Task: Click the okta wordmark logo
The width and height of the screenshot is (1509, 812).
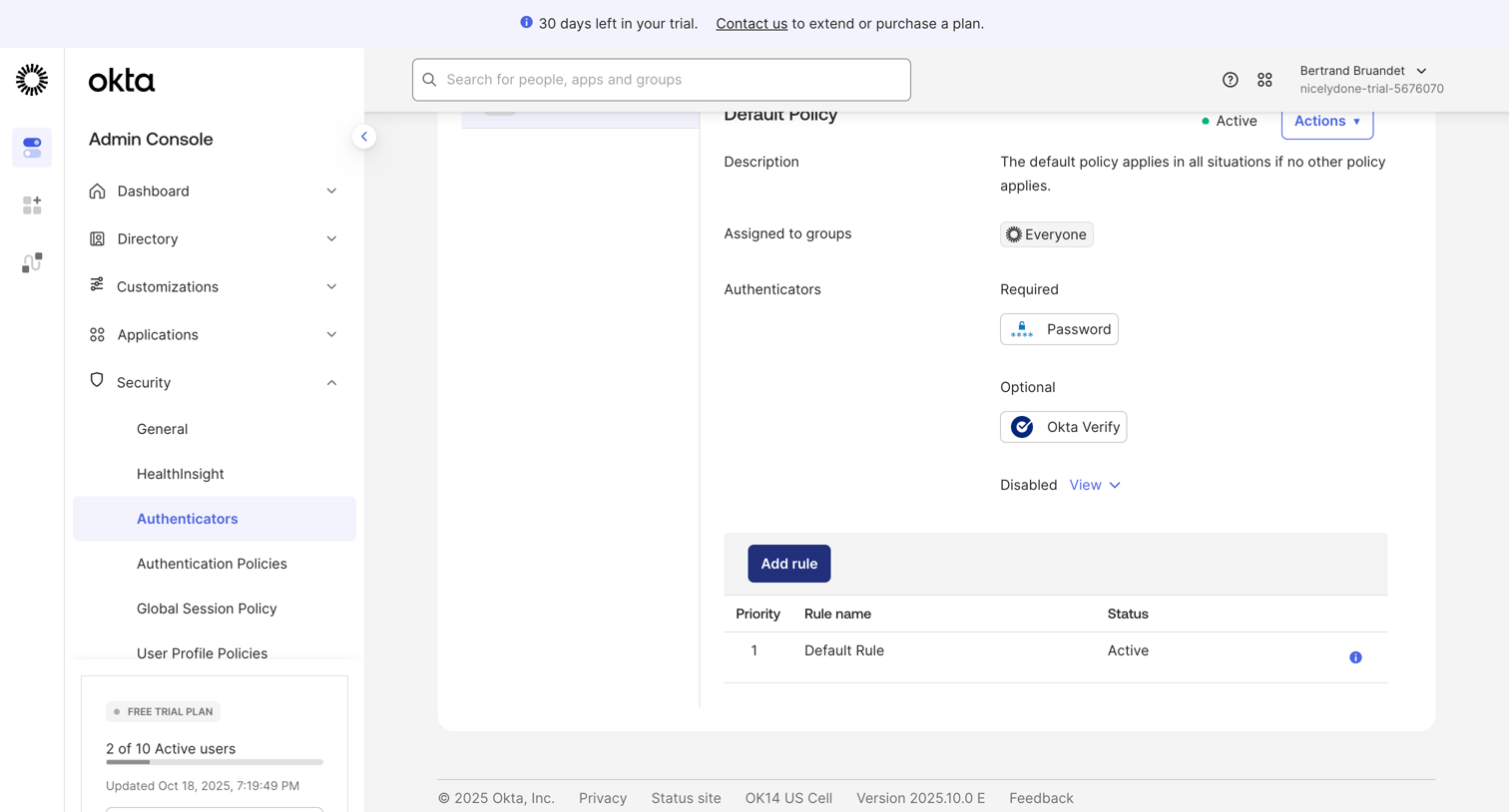Action: pyautogui.click(x=122, y=80)
